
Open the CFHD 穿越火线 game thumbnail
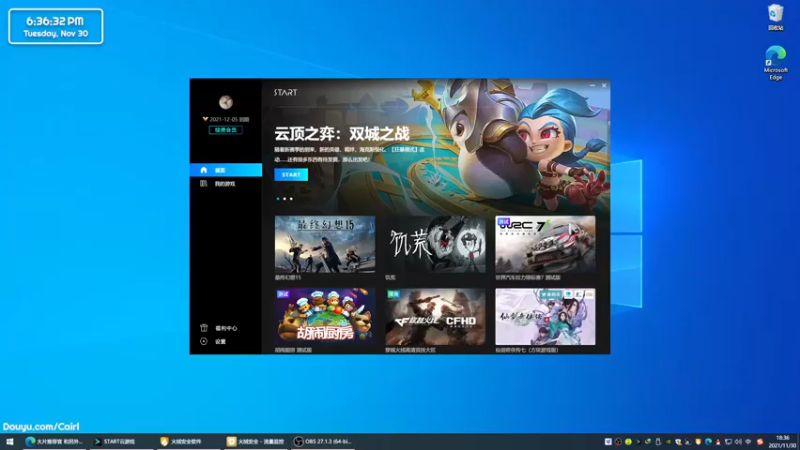(x=435, y=316)
